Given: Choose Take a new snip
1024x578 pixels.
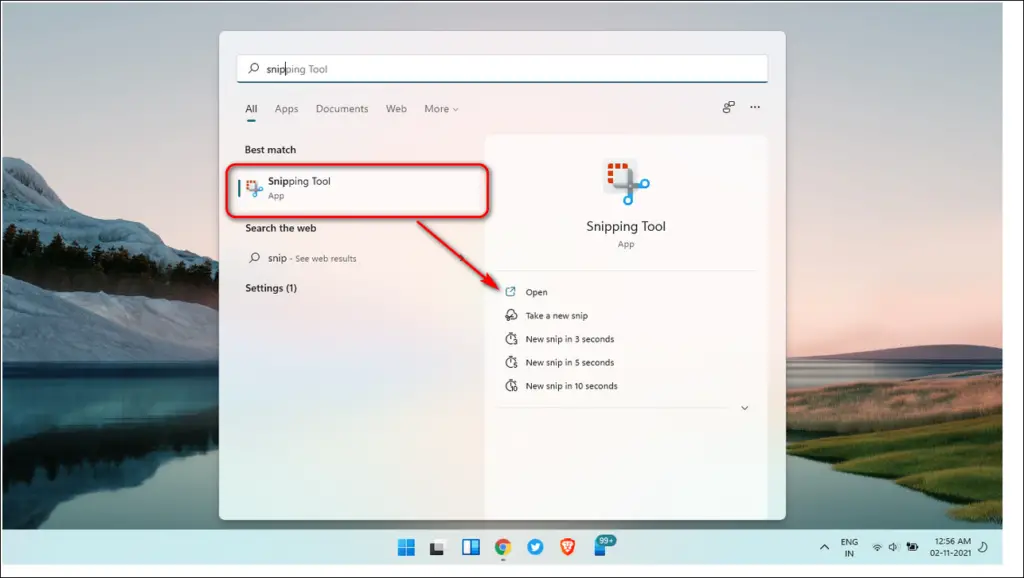Looking at the screenshot, I should pyautogui.click(x=556, y=315).
